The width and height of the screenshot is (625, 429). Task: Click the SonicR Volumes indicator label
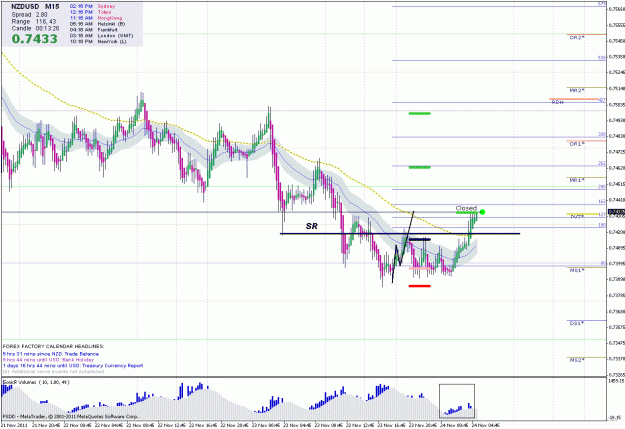click(36, 382)
